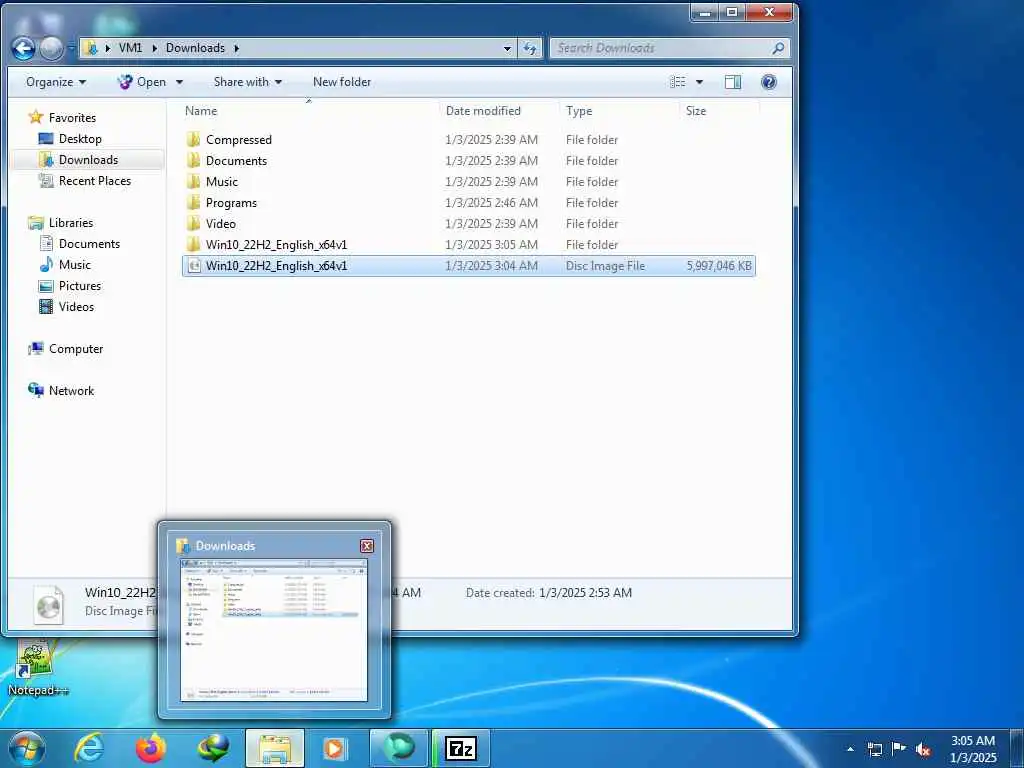
Task: Open the Notepad++ desktop shortcut
Action: coord(37,667)
